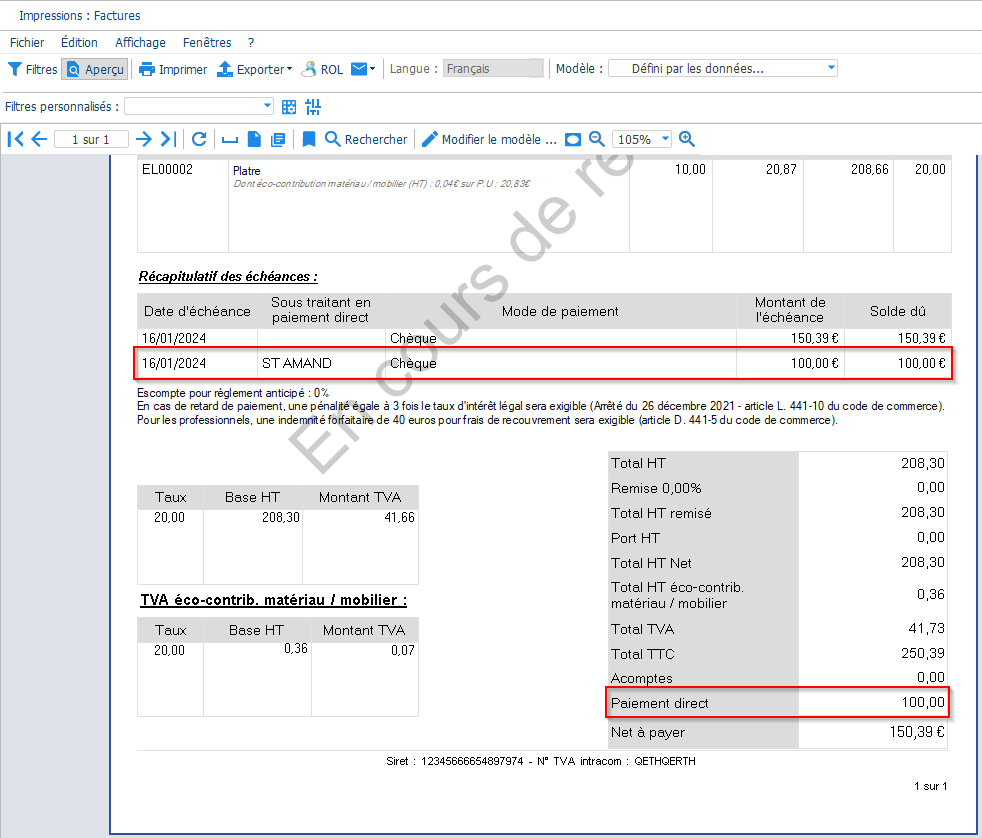Click the page number field '1 sur 1'

click(91, 139)
